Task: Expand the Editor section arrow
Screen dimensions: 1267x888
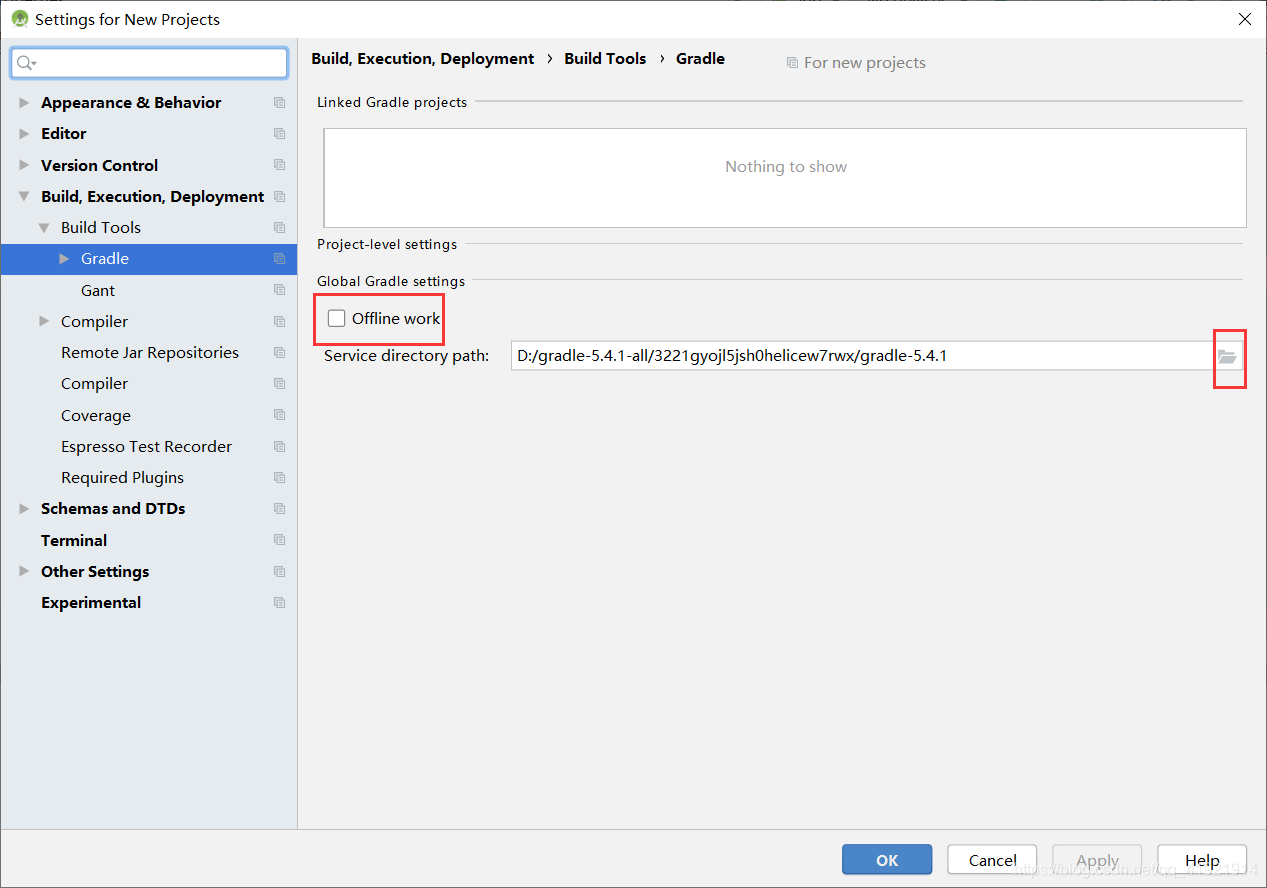Action: click(24, 134)
